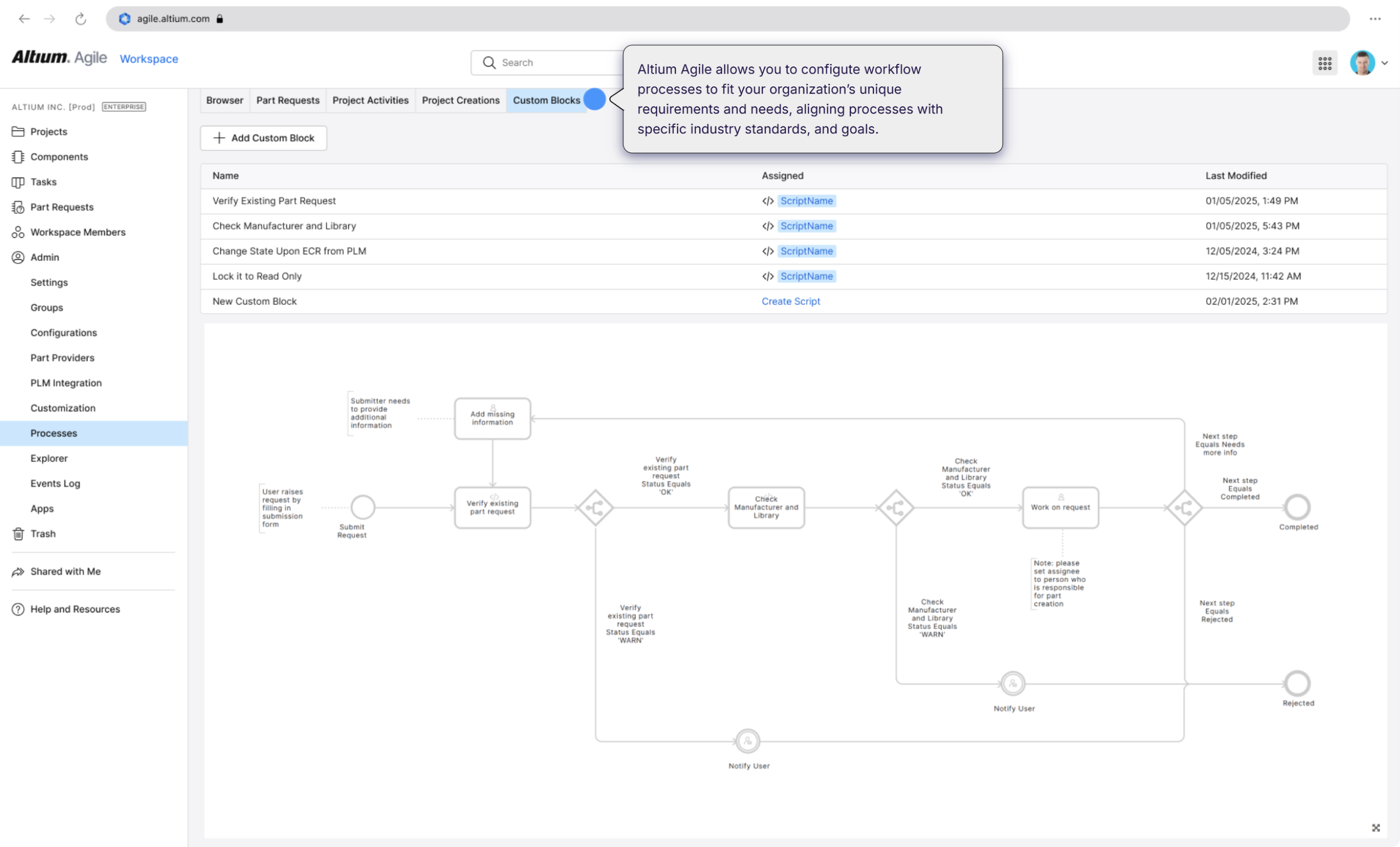The height and width of the screenshot is (847, 1400).
Task: Open ScriptName for Lock it to Read Only
Action: point(807,276)
